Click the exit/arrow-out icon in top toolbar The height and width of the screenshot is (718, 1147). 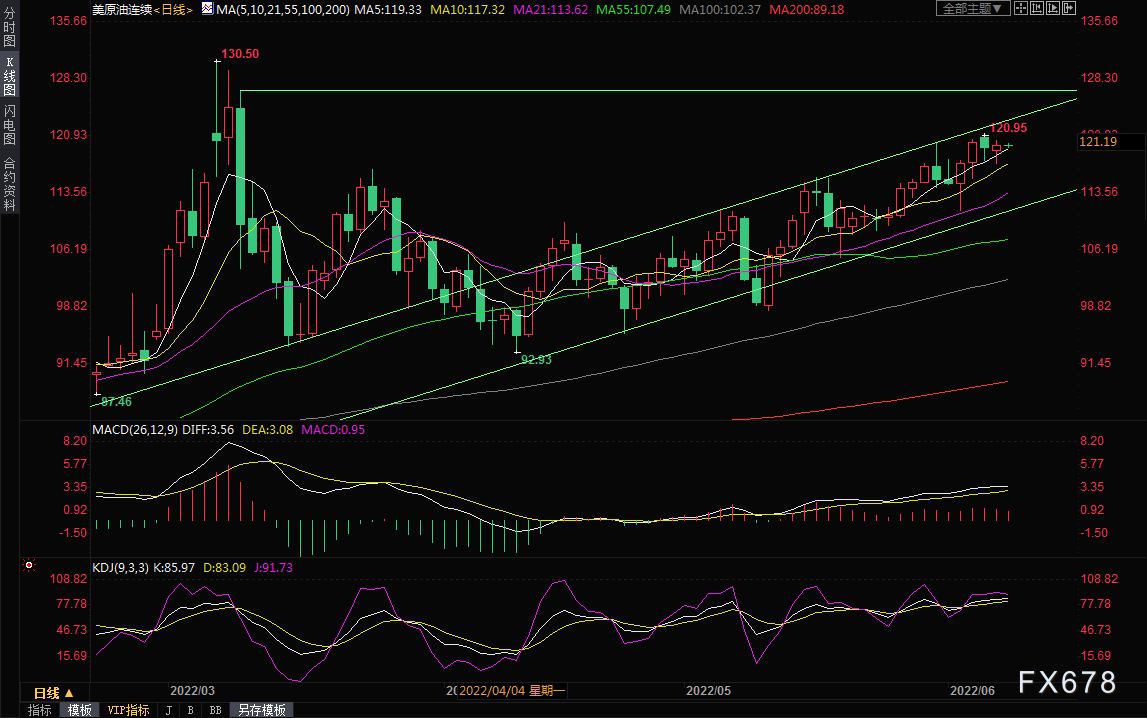[1069, 8]
